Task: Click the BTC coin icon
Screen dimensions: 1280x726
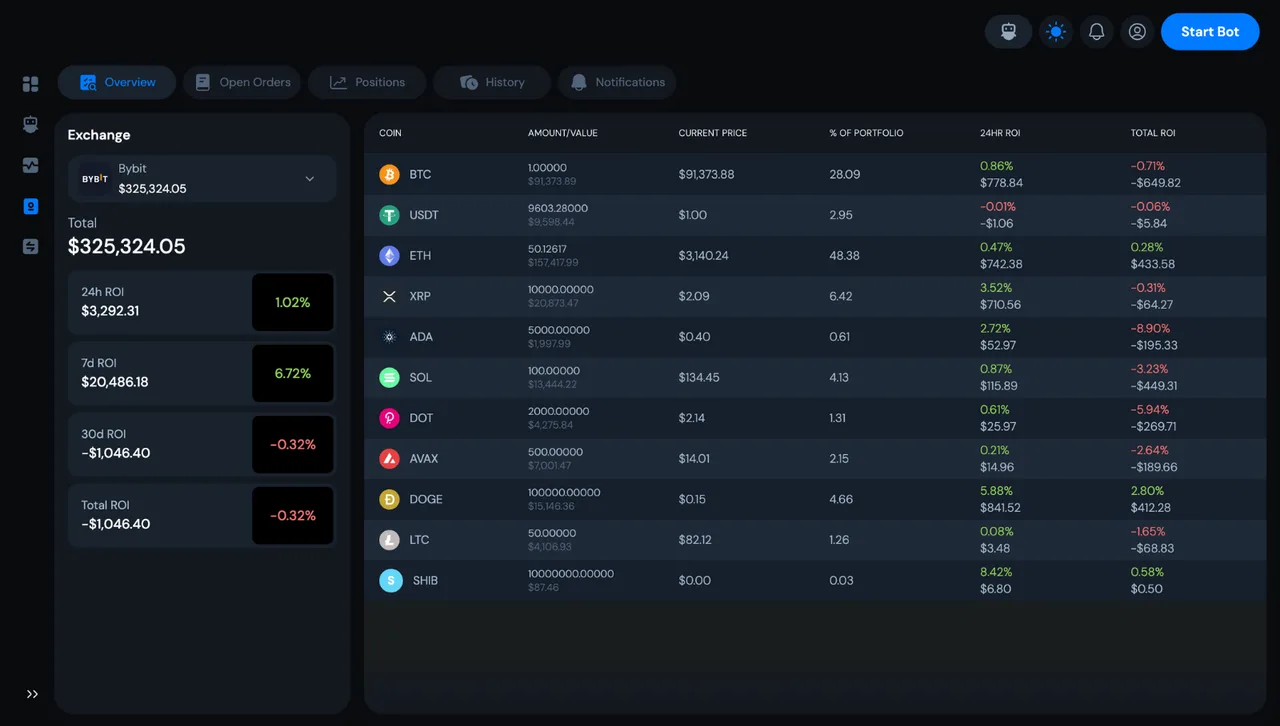Action: click(389, 174)
